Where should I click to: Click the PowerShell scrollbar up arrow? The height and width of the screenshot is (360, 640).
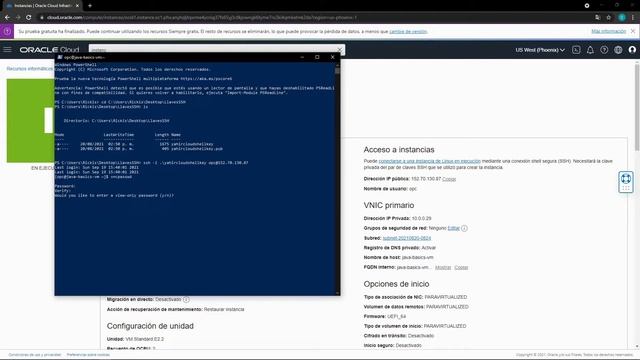(337, 64)
